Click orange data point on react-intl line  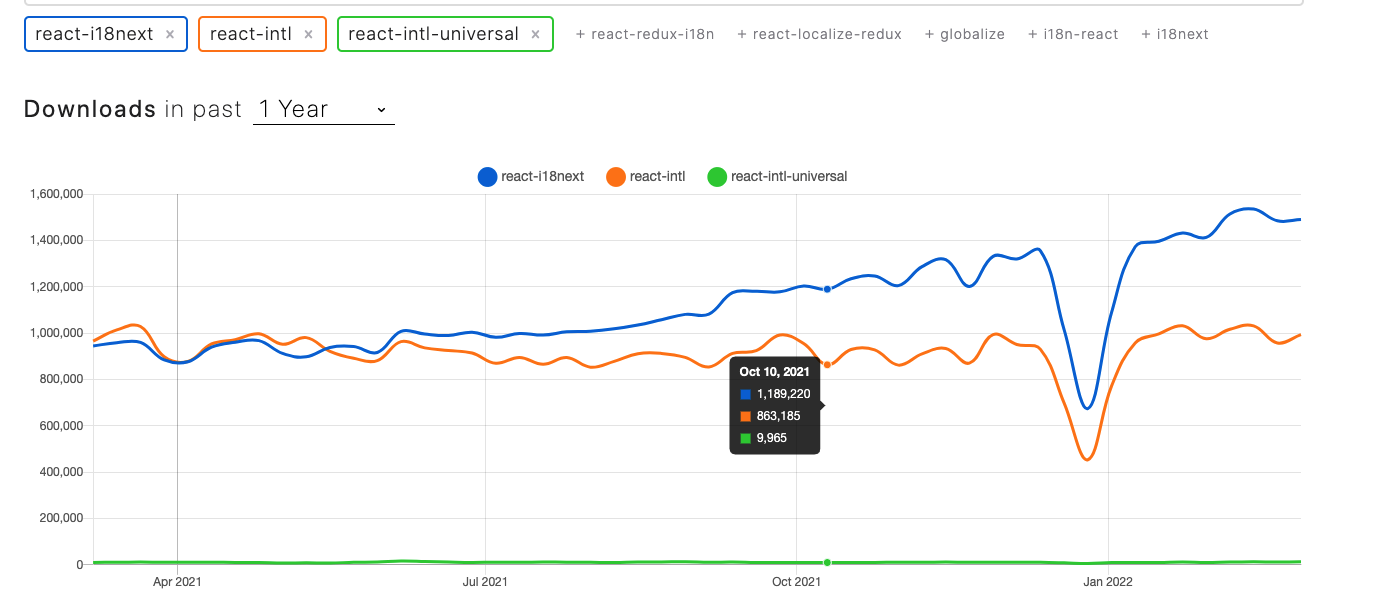[827, 364]
